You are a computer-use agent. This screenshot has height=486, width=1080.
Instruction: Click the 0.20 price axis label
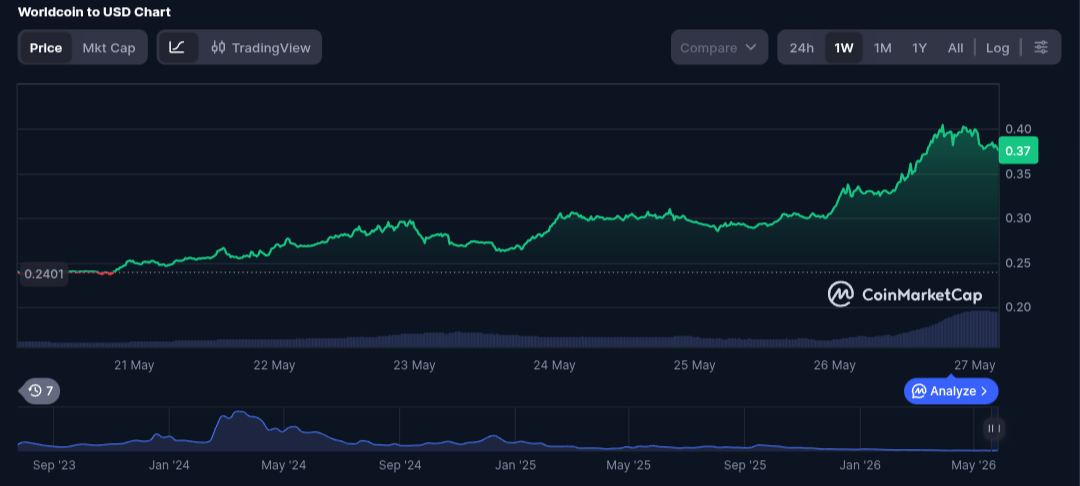[x=1018, y=307]
